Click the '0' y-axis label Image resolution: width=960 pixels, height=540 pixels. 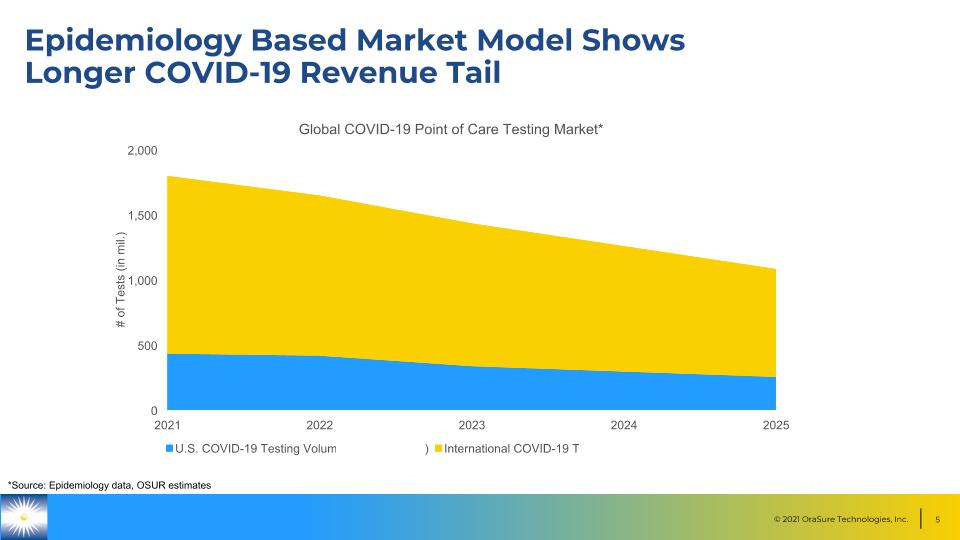pyautogui.click(x=154, y=411)
